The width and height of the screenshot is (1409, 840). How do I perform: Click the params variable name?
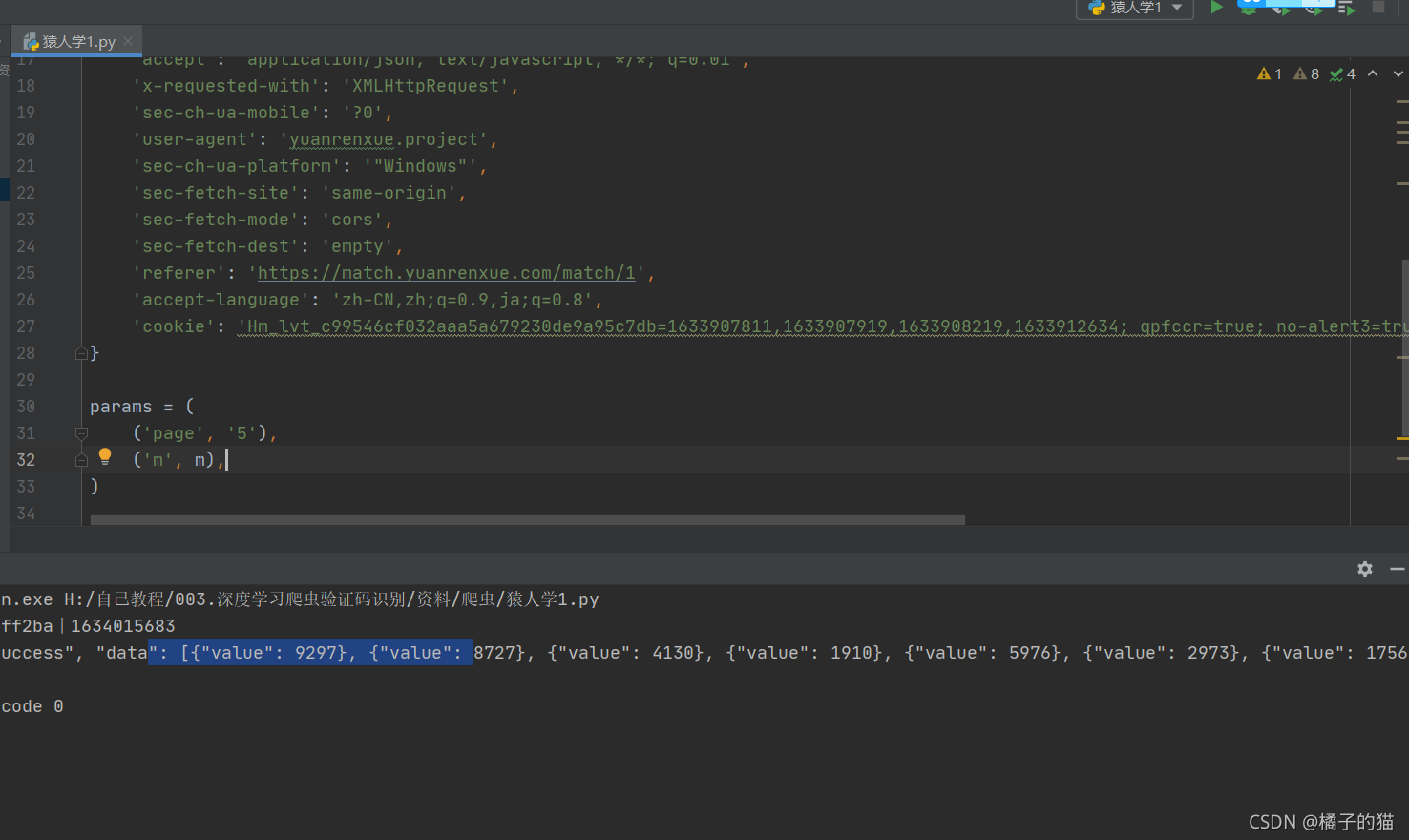click(121, 407)
